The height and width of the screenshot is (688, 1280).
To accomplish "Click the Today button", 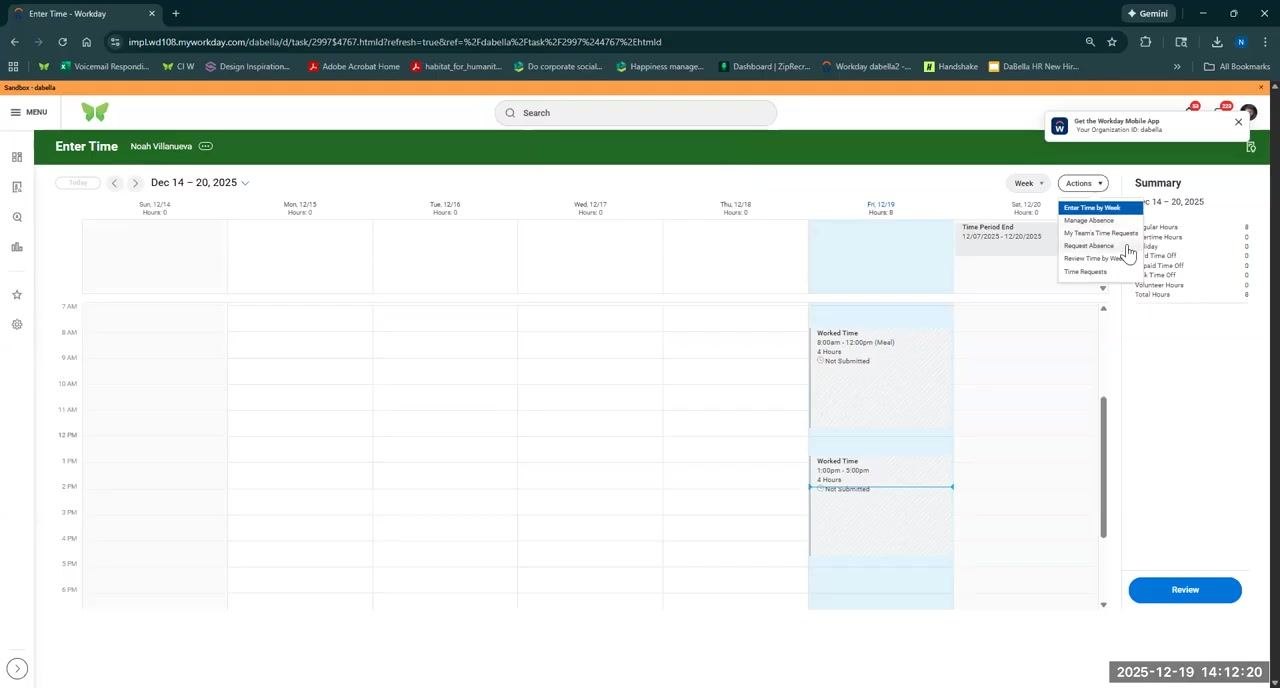I will click(x=78, y=183).
